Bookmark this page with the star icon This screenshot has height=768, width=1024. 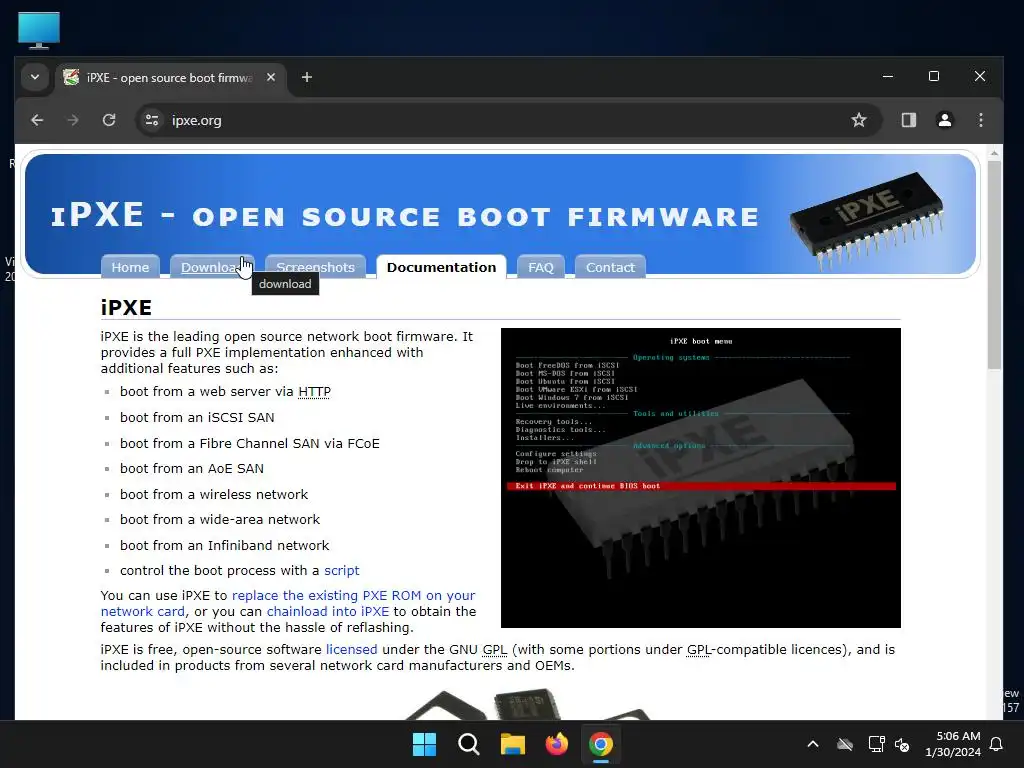(x=859, y=120)
